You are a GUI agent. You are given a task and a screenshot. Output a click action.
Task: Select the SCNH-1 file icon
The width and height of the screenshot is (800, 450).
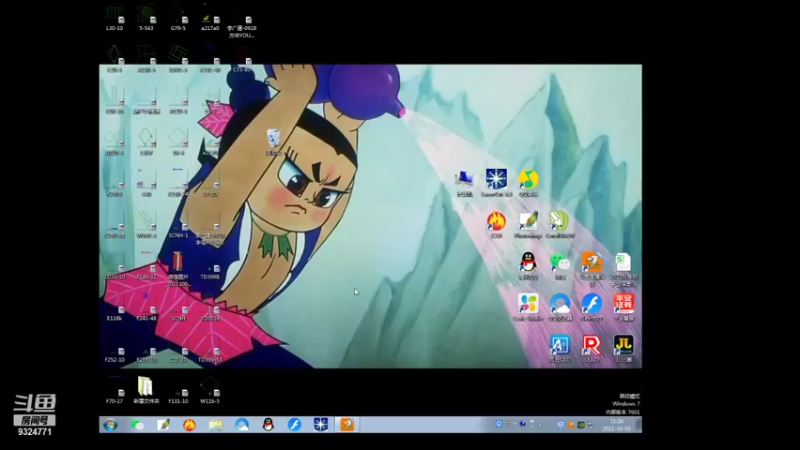pyautogui.click(x=178, y=225)
